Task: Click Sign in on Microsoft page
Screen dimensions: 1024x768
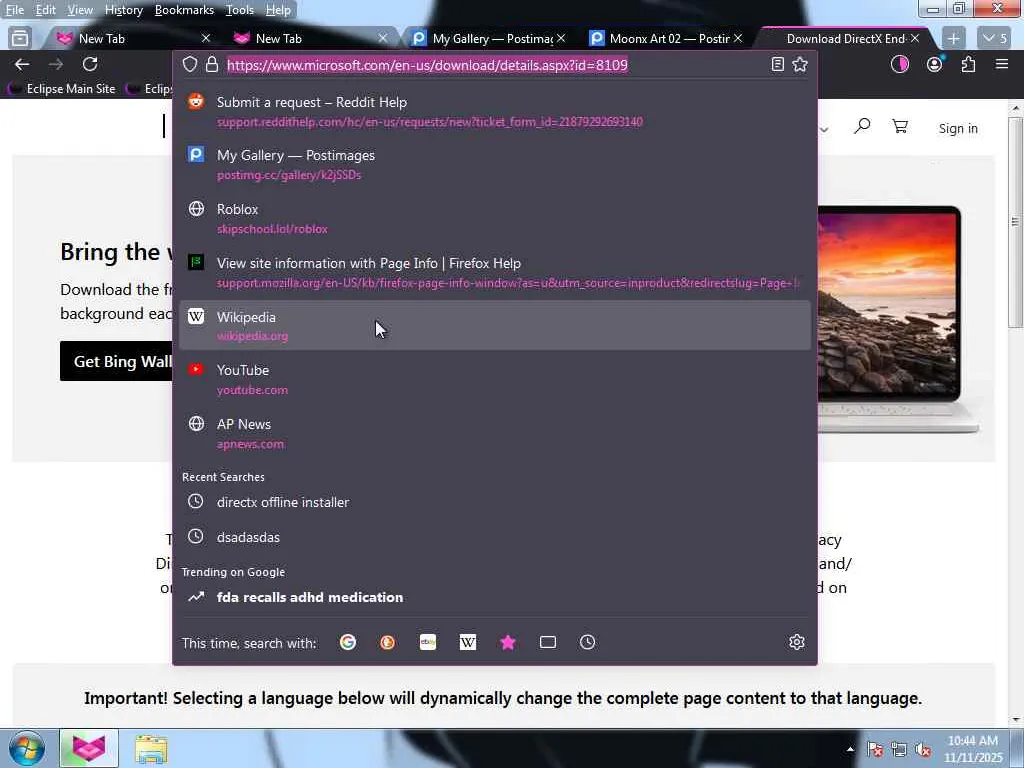Action: 958,129
